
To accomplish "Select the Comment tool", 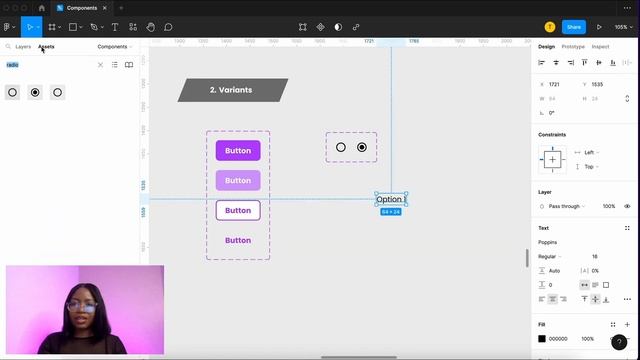I will tap(168, 27).
